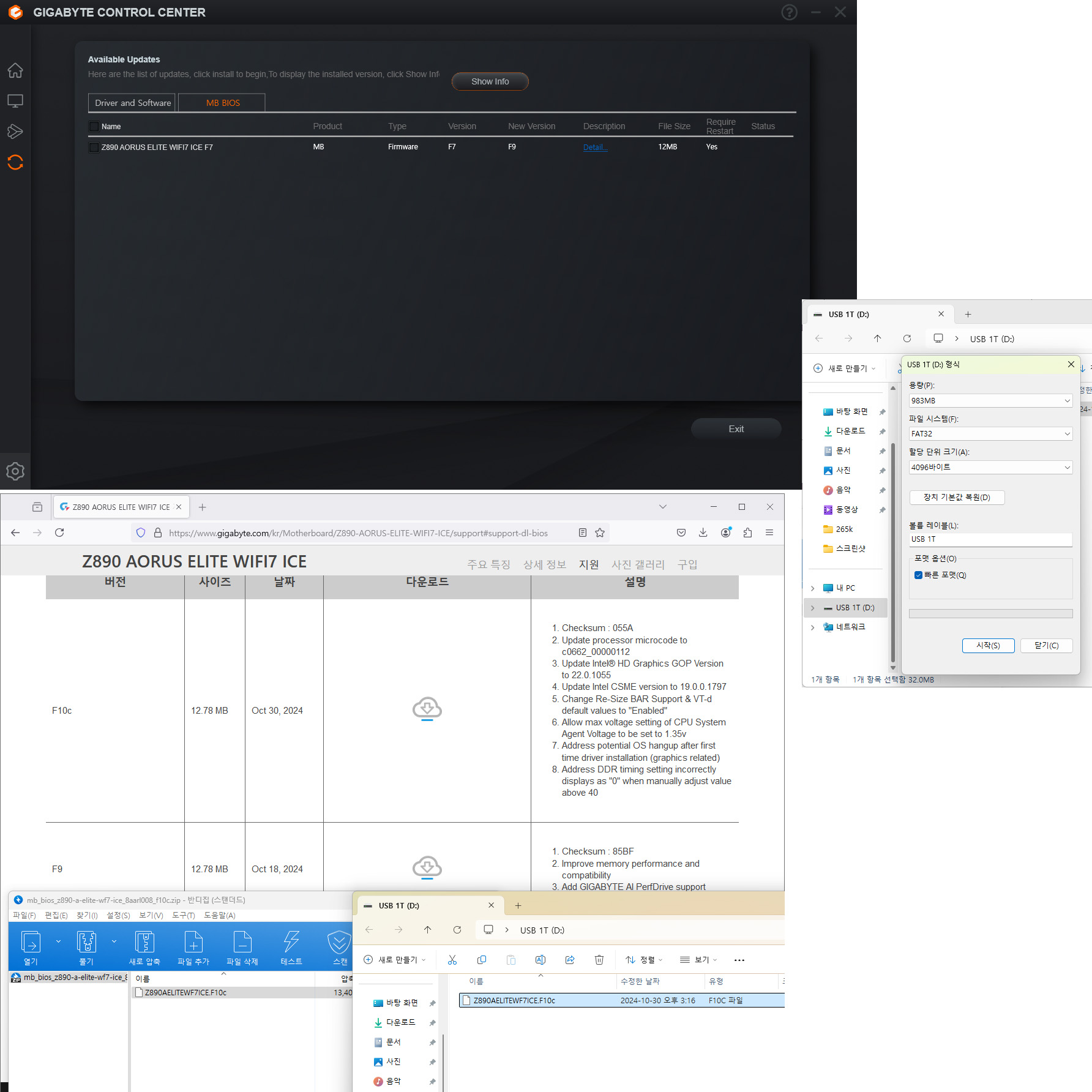This screenshot has width=1092, height=1092.
Task: Expand 내 PC tree node in upper Explorer
Action: (813, 588)
